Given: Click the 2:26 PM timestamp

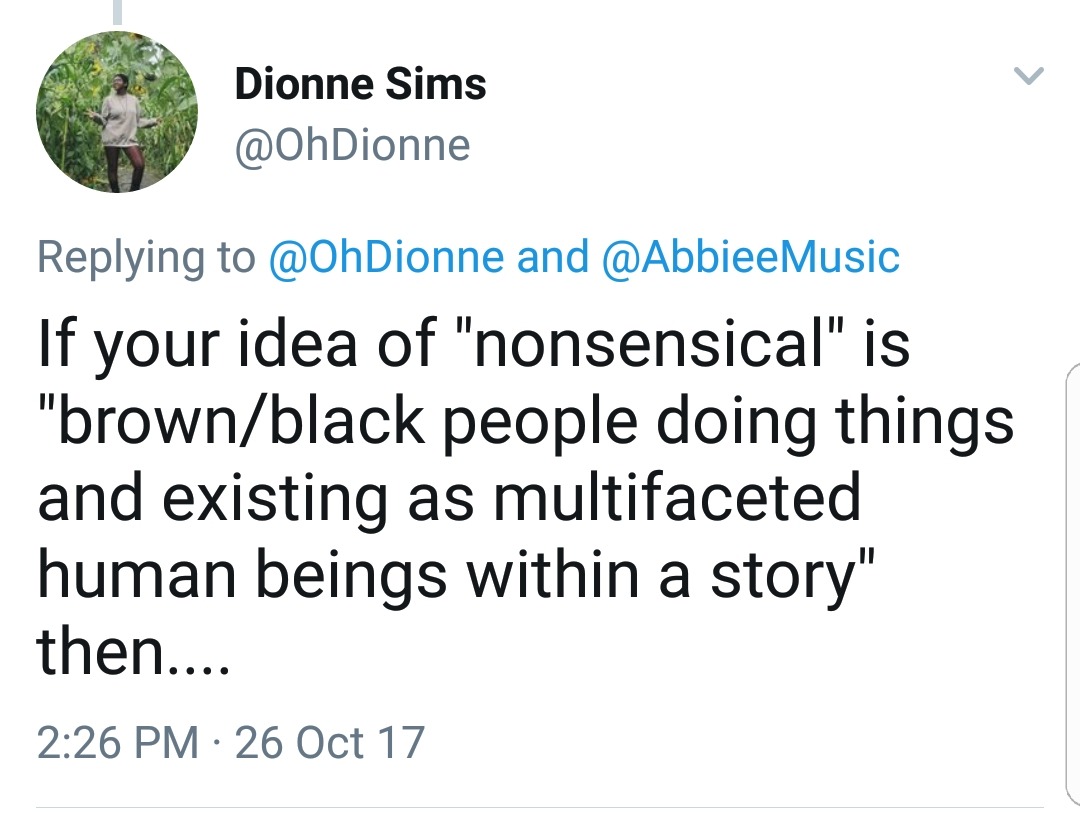Looking at the screenshot, I should click(x=117, y=742).
